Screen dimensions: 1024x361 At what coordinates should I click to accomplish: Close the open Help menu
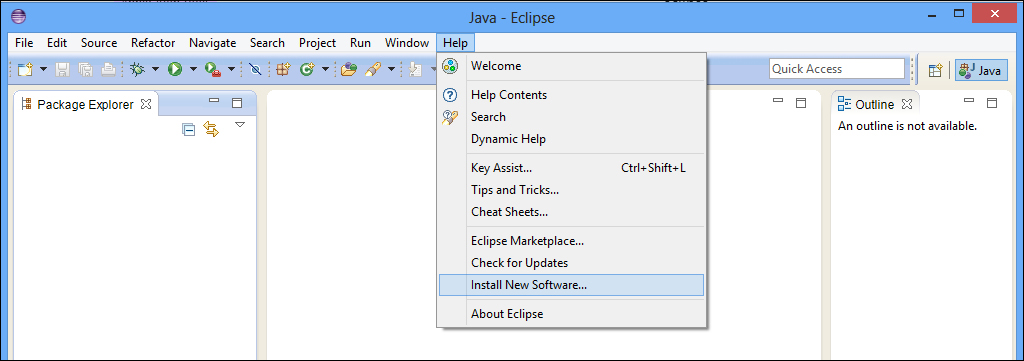455,43
